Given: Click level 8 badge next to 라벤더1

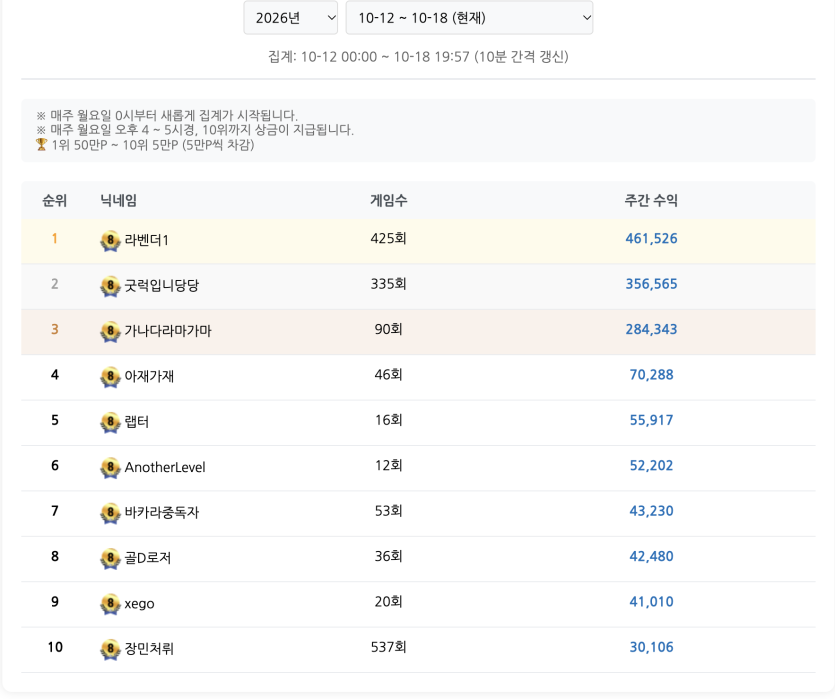Looking at the screenshot, I should coord(110,241).
